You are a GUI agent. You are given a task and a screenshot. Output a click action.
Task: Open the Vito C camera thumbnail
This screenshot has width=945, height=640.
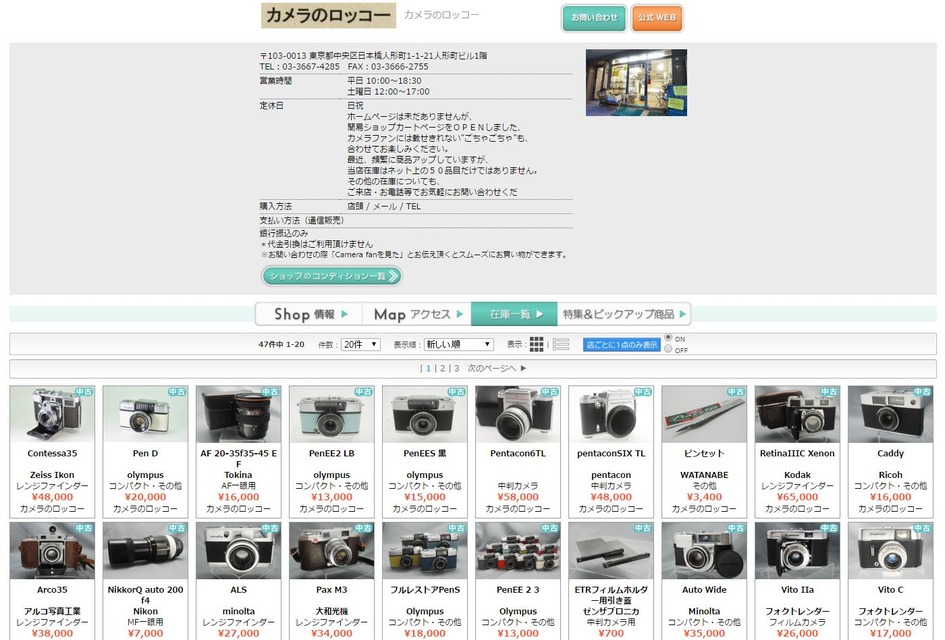click(890, 550)
